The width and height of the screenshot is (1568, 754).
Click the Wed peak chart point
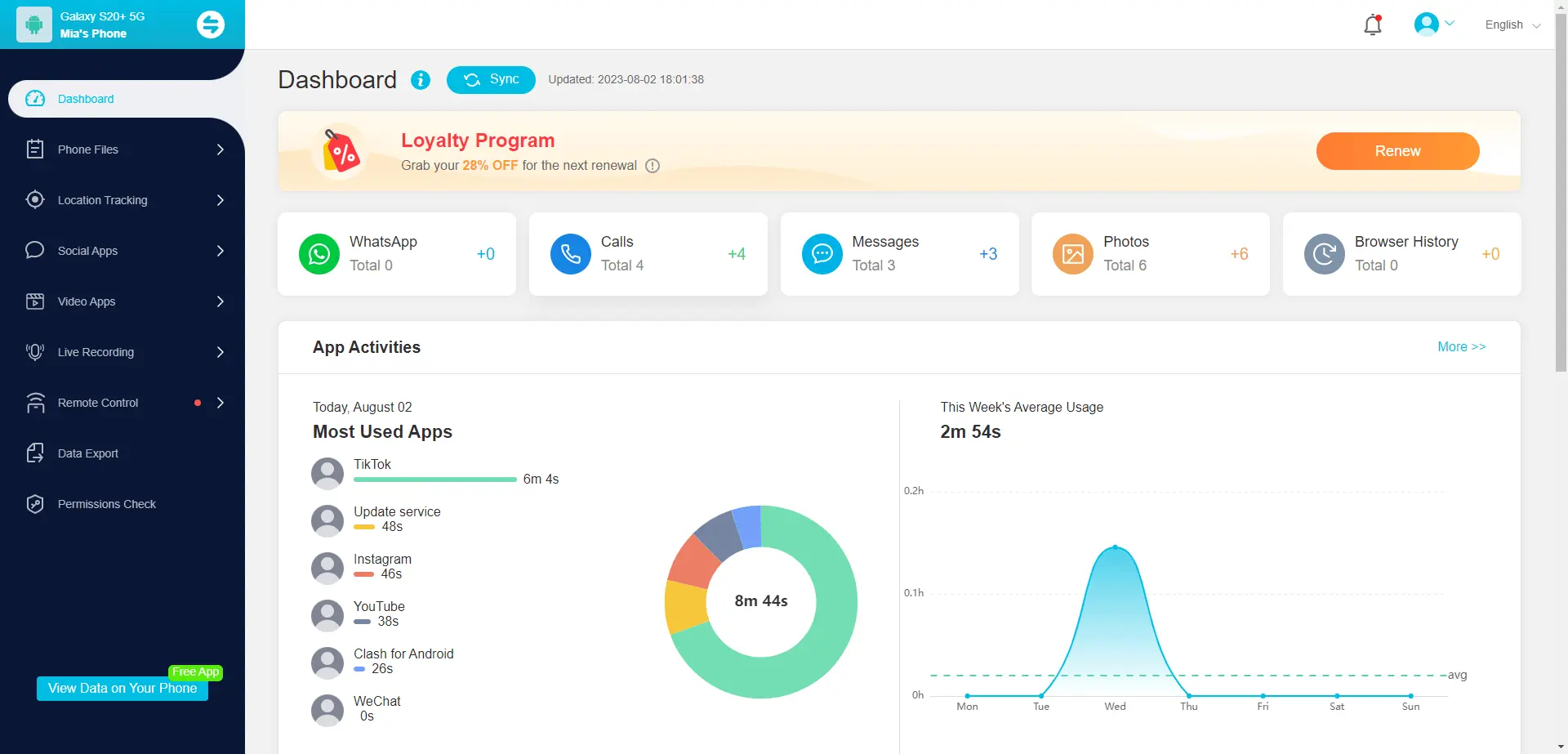tap(1116, 547)
